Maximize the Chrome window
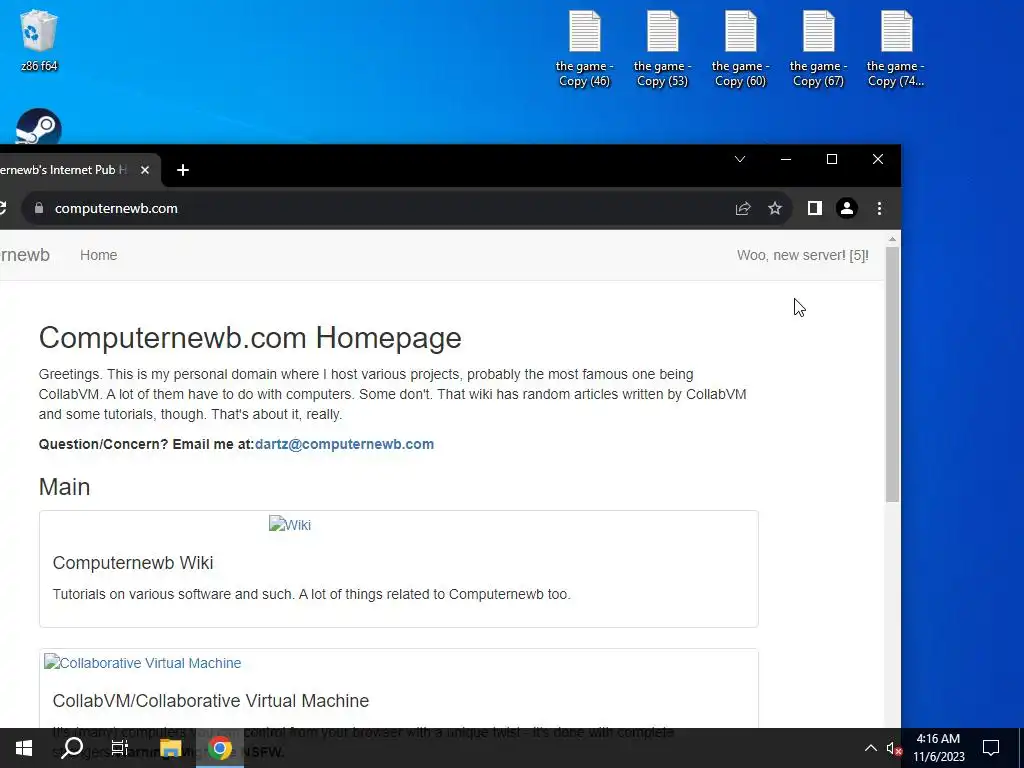Screen dimensions: 1024x768 pos(832,159)
